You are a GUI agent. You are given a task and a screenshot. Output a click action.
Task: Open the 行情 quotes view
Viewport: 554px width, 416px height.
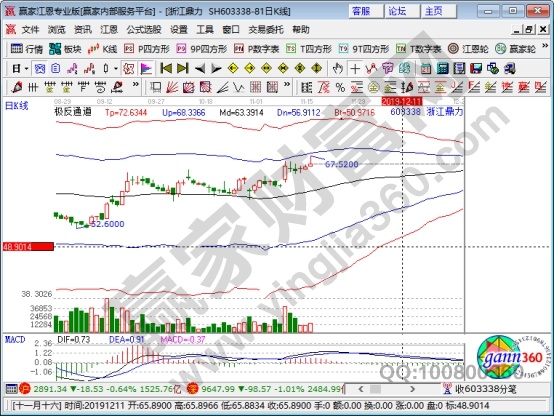pyautogui.click(x=26, y=49)
